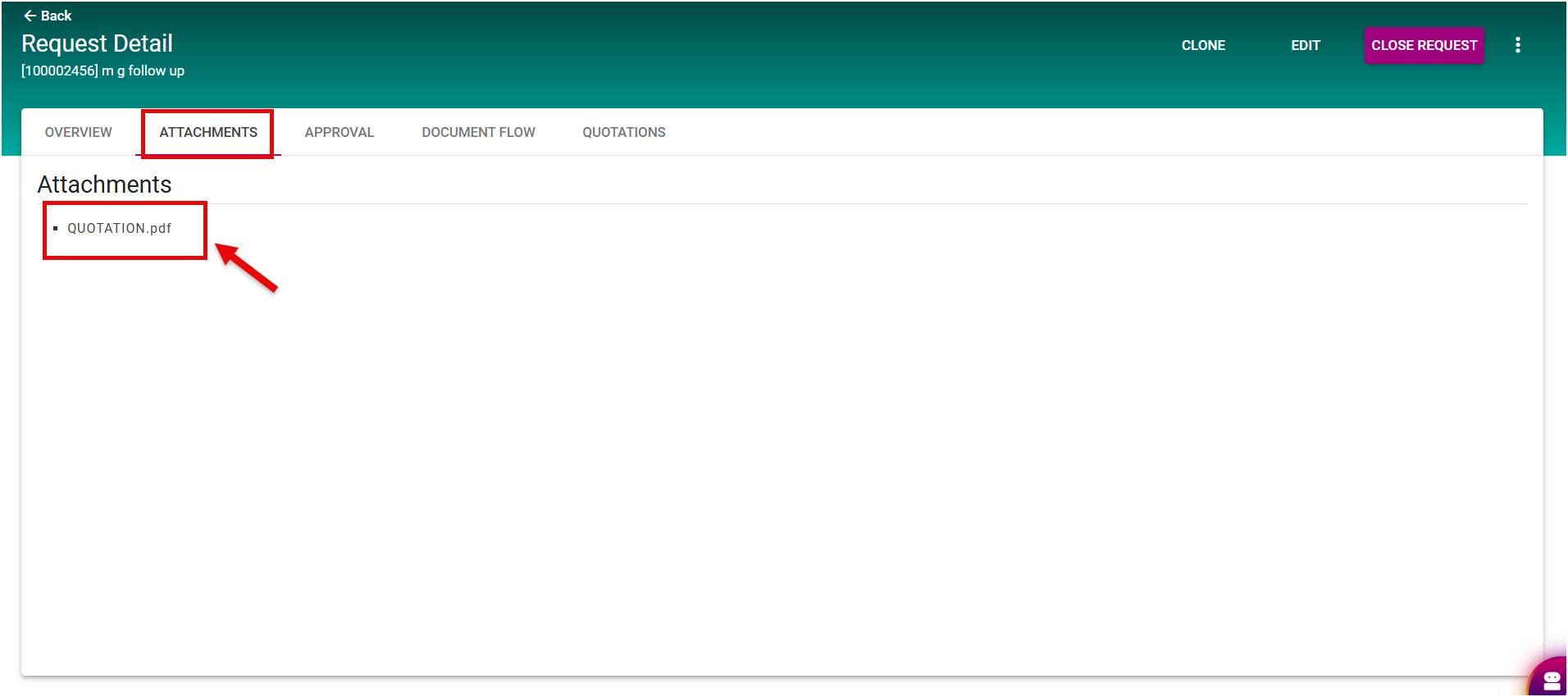Open the chatbot assistant icon
1568x697 pixels.
point(1551,681)
